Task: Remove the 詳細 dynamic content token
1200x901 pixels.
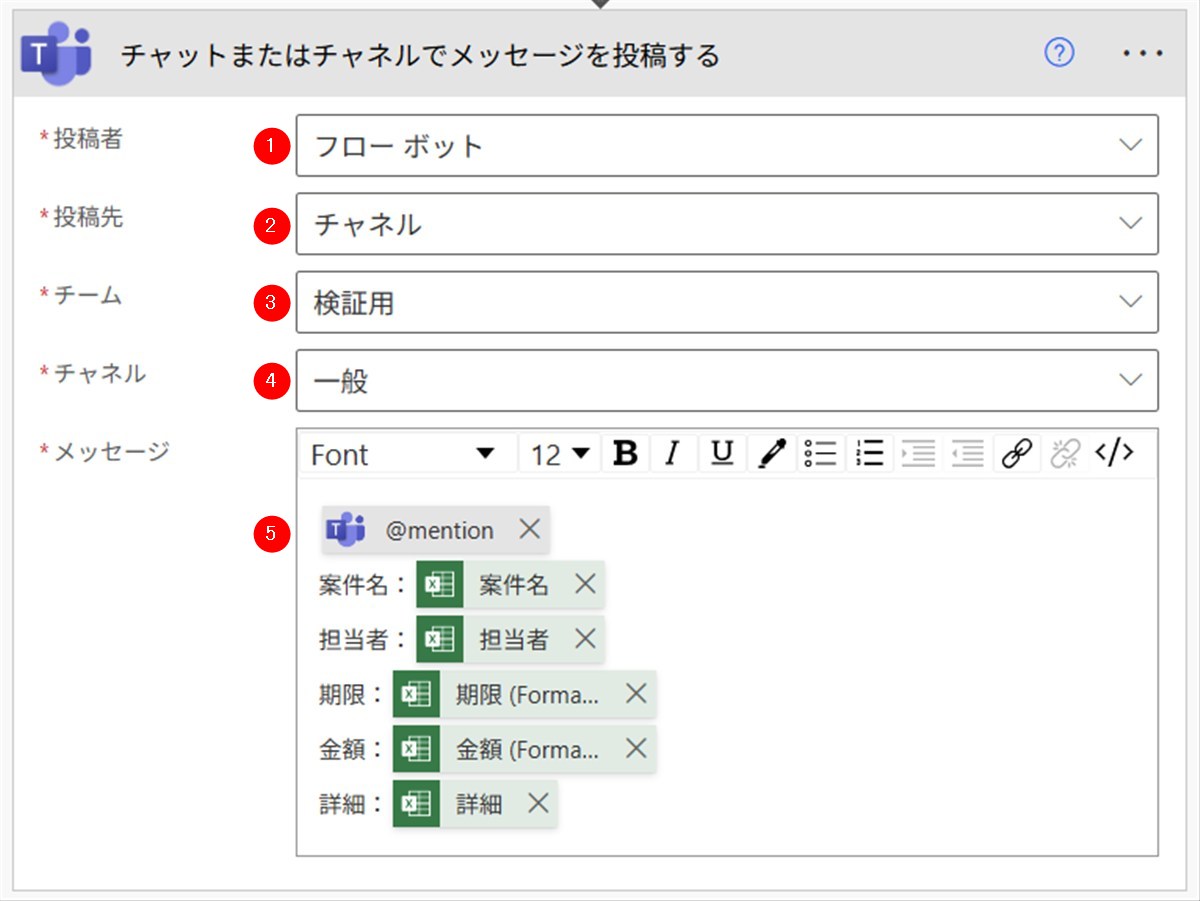Action: 538,802
